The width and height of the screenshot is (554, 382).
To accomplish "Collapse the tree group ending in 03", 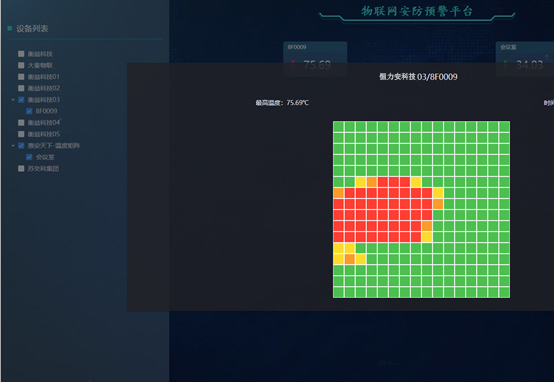I will pos(13,100).
